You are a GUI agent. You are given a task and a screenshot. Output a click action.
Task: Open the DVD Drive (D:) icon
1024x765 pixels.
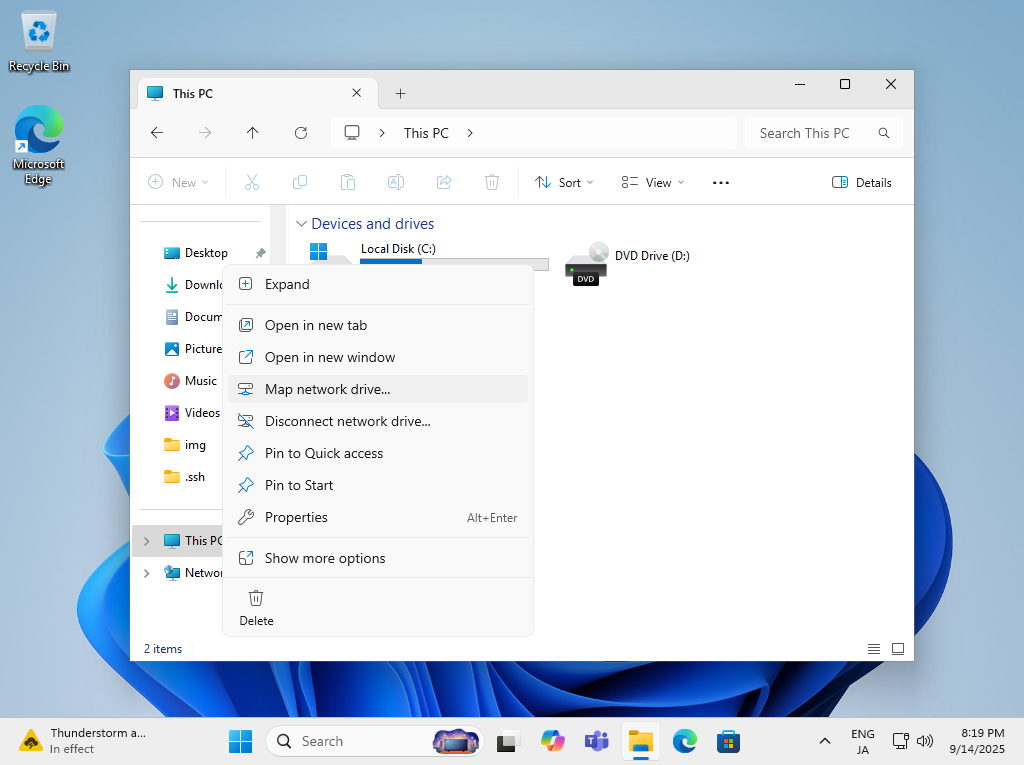(x=586, y=264)
